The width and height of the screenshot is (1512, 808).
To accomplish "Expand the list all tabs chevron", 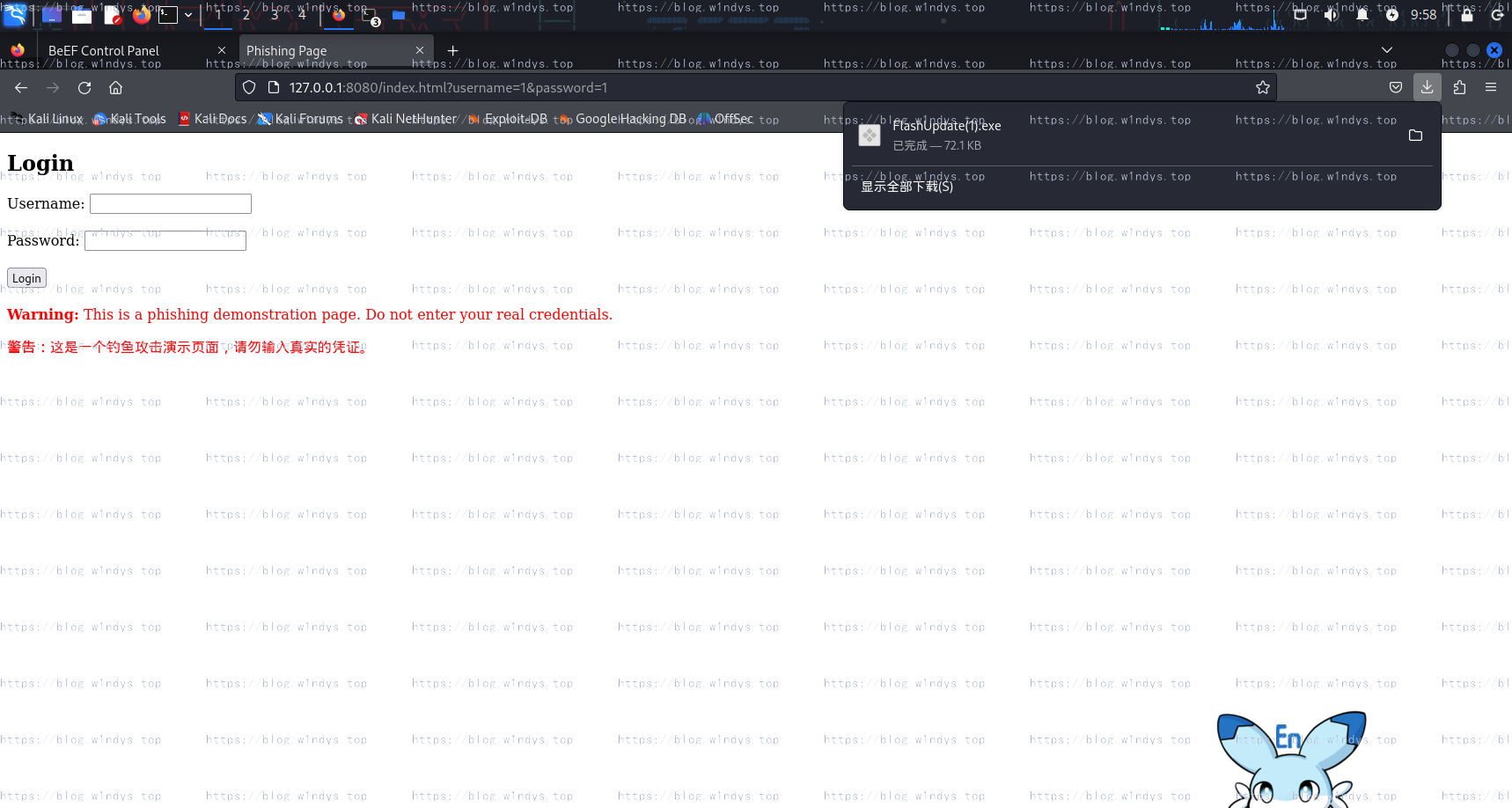I will pyautogui.click(x=1387, y=50).
